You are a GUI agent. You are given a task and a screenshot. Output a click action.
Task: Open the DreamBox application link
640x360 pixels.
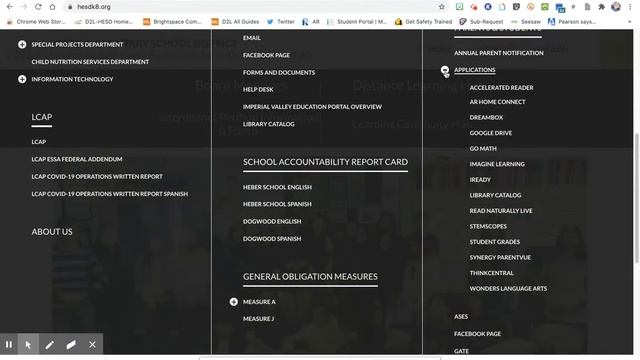point(486,117)
